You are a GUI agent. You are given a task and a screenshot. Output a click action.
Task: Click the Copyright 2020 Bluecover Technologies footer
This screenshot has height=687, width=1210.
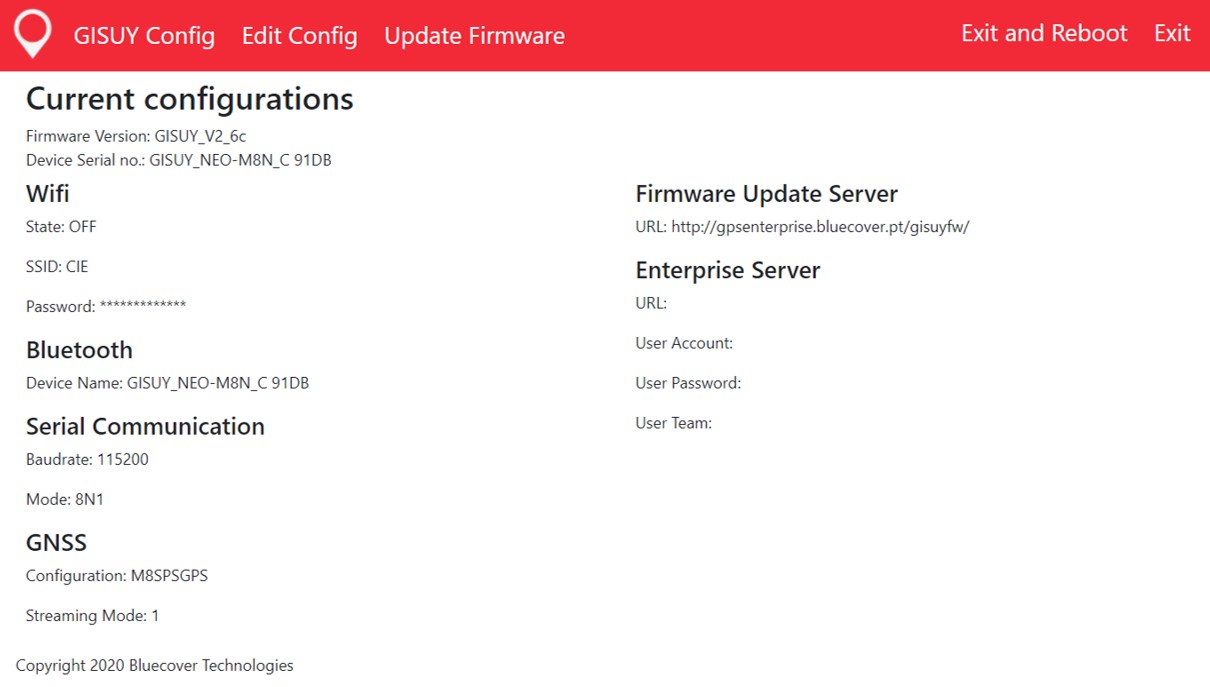pyautogui.click(x=156, y=665)
